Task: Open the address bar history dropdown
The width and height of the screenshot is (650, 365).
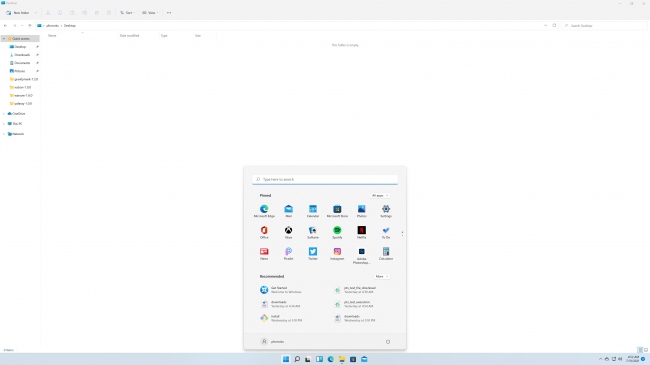Action: click(546, 26)
